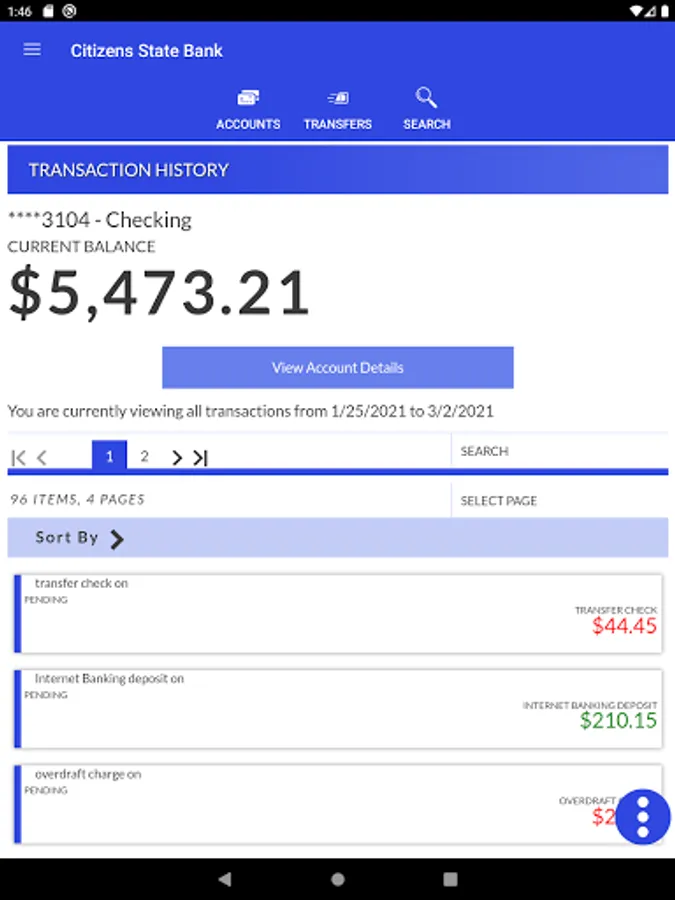The width and height of the screenshot is (675, 900).
Task: Open TRANSFERS menu label
Action: pyautogui.click(x=338, y=124)
